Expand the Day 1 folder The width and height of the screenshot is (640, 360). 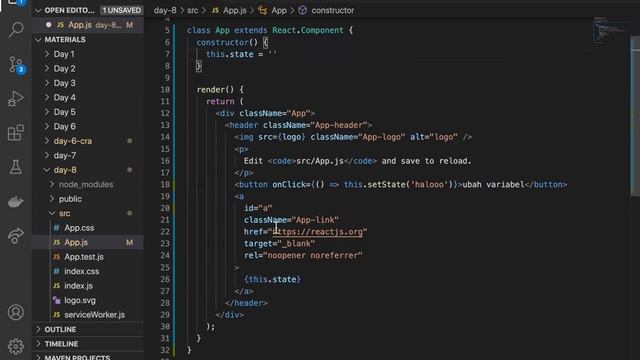click(x=47, y=54)
